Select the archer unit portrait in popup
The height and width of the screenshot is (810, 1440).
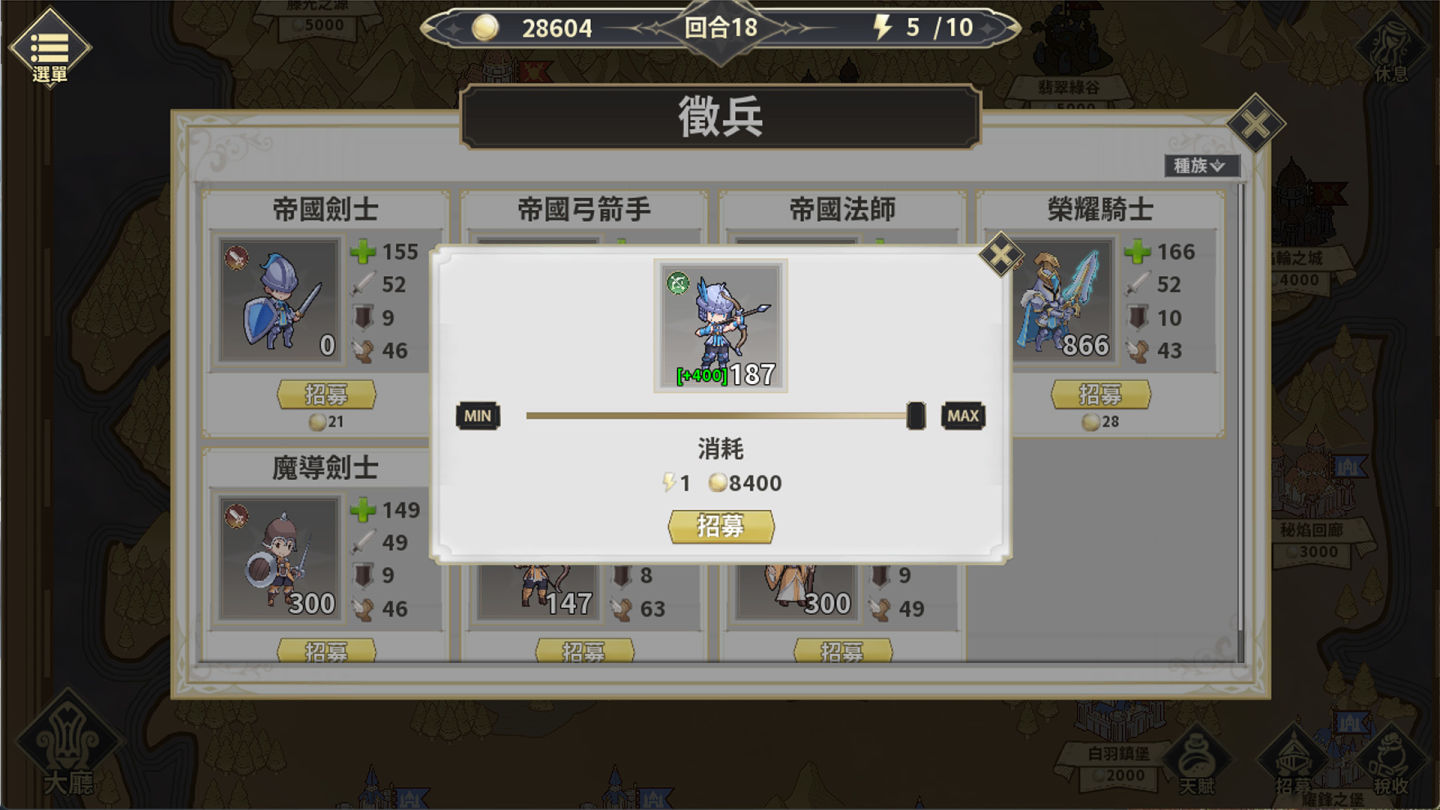720,325
